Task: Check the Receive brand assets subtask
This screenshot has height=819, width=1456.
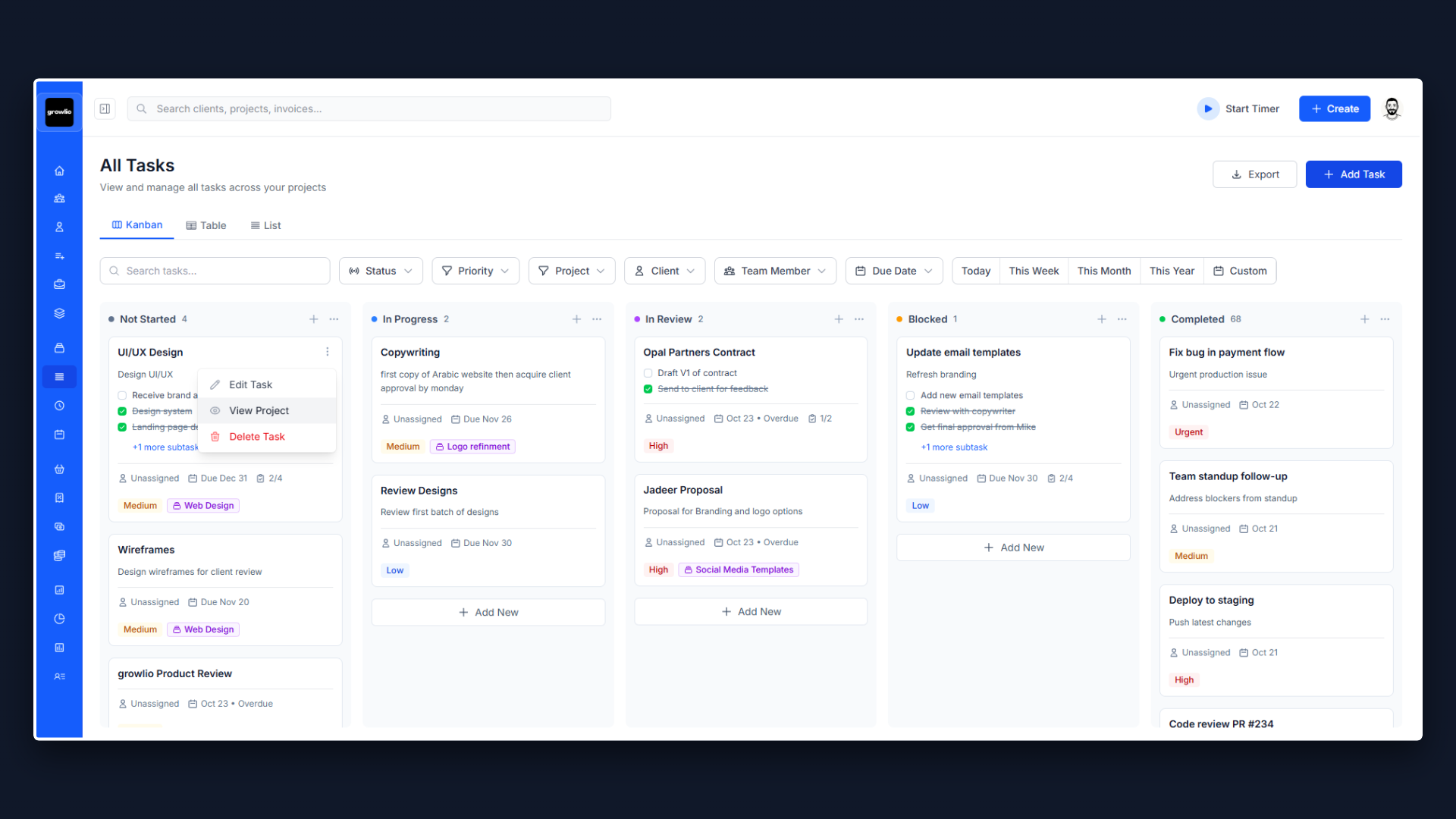Action: pyautogui.click(x=122, y=395)
